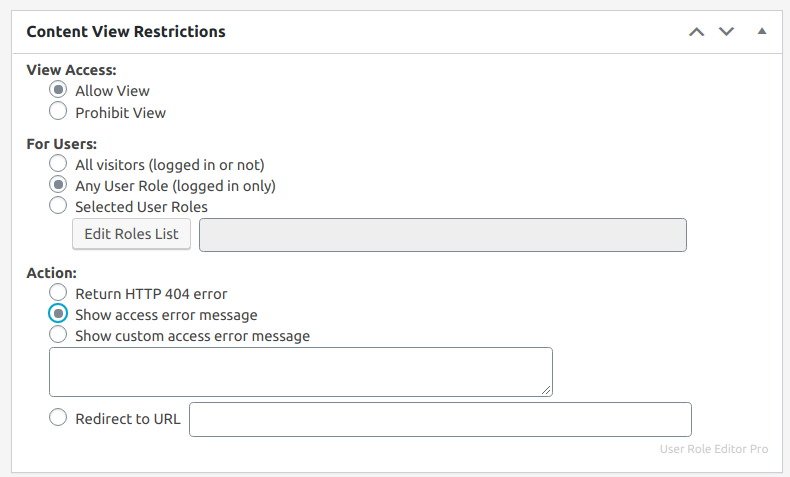Choose Return HTTP 404 error action
Viewport: 790px width, 477px height.
pos(58,292)
